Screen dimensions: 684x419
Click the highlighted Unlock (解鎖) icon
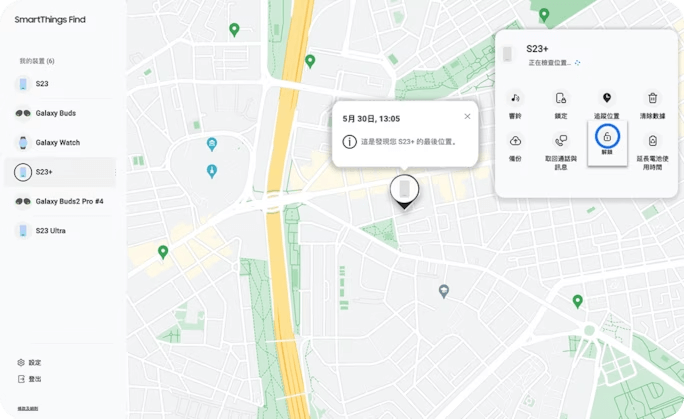tap(607, 137)
